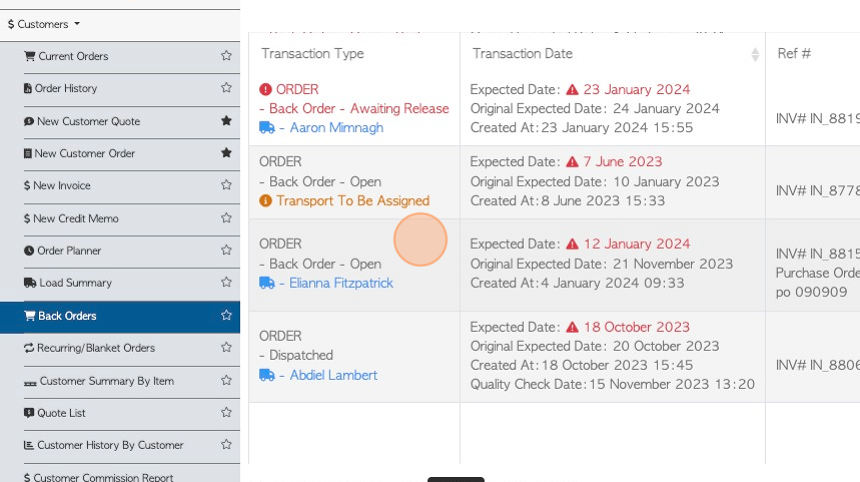The height and width of the screenshot is (482, 860).
Task: Click the red alert icon beside ORDER
Action: click(266, 89)
